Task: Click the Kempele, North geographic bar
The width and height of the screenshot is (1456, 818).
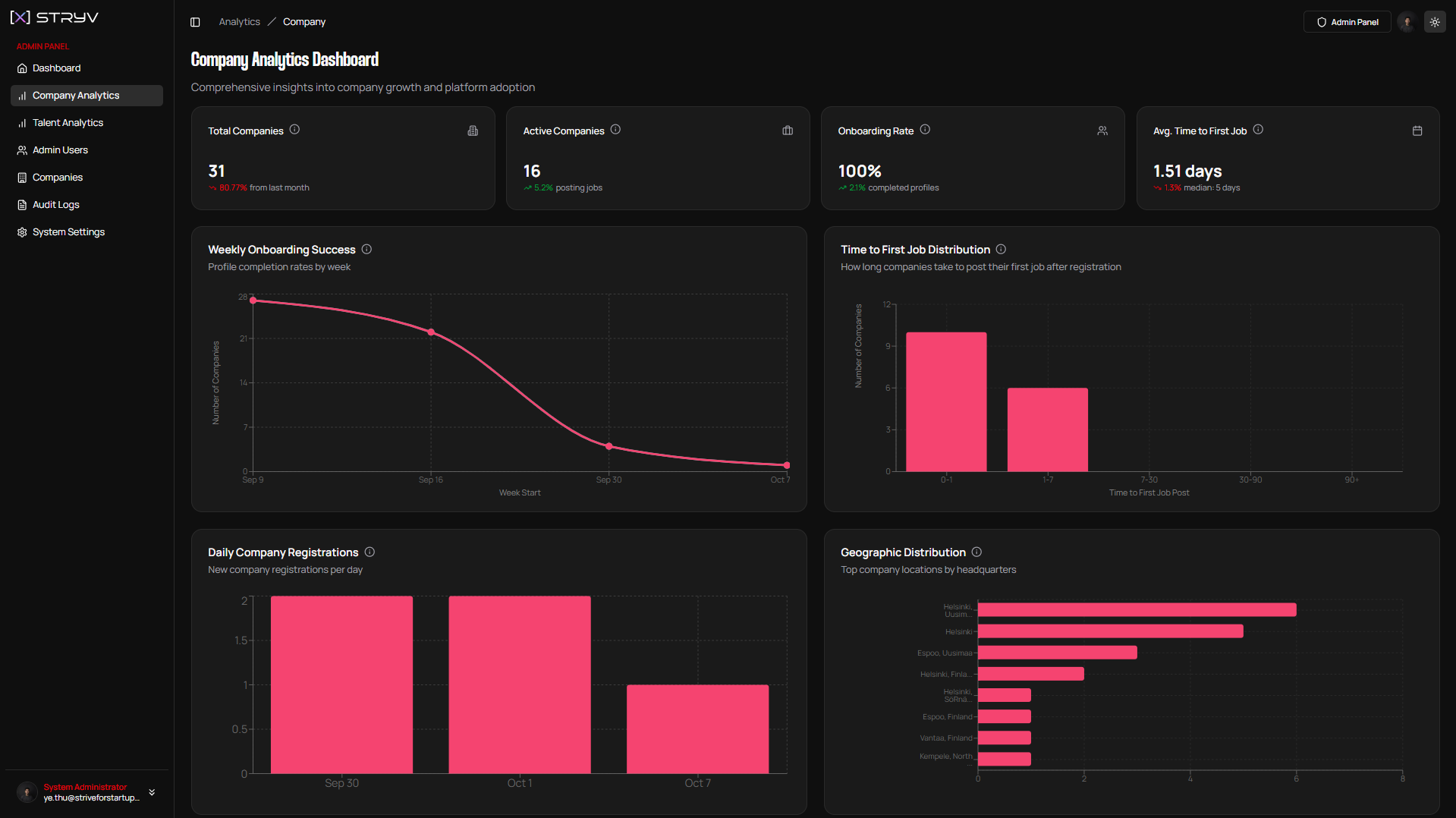Action: pyautogui.click(x=1005, y=759)
